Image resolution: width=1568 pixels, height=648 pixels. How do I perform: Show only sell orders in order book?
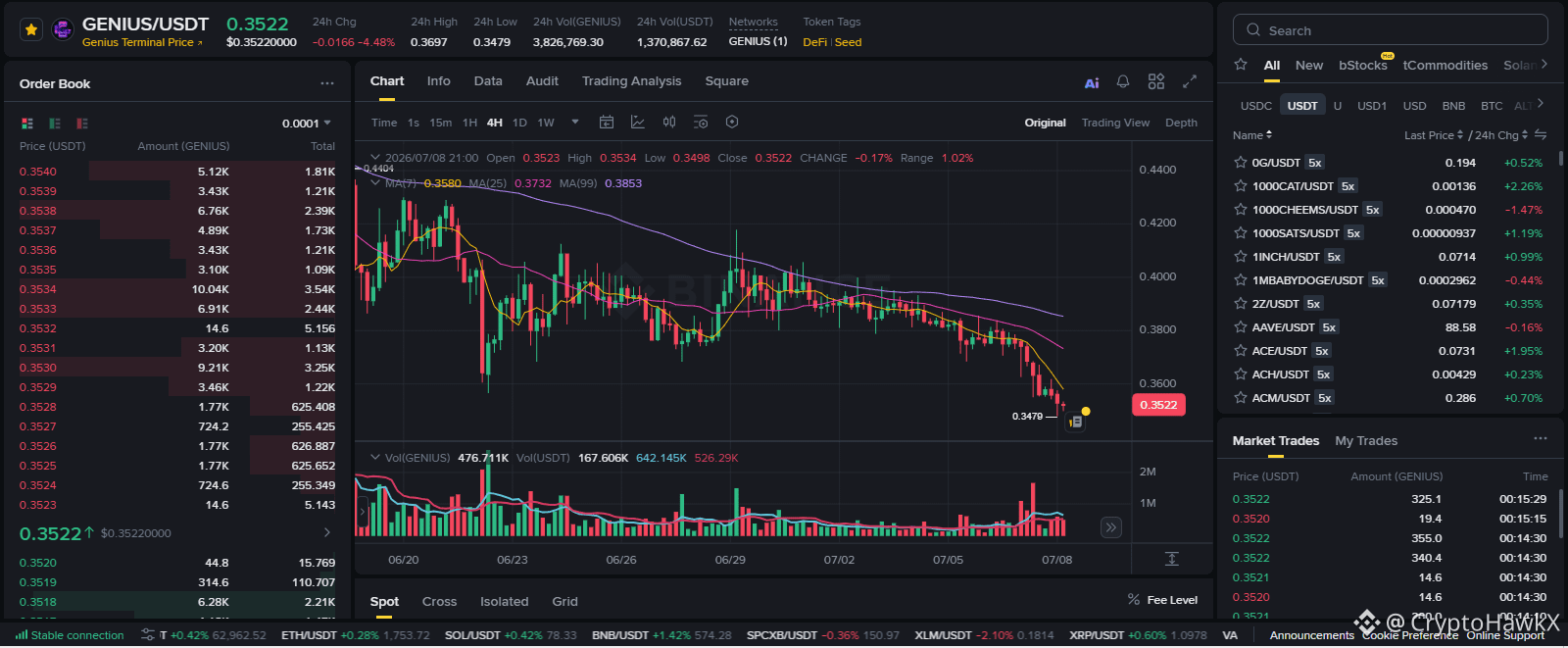point(82,124)
